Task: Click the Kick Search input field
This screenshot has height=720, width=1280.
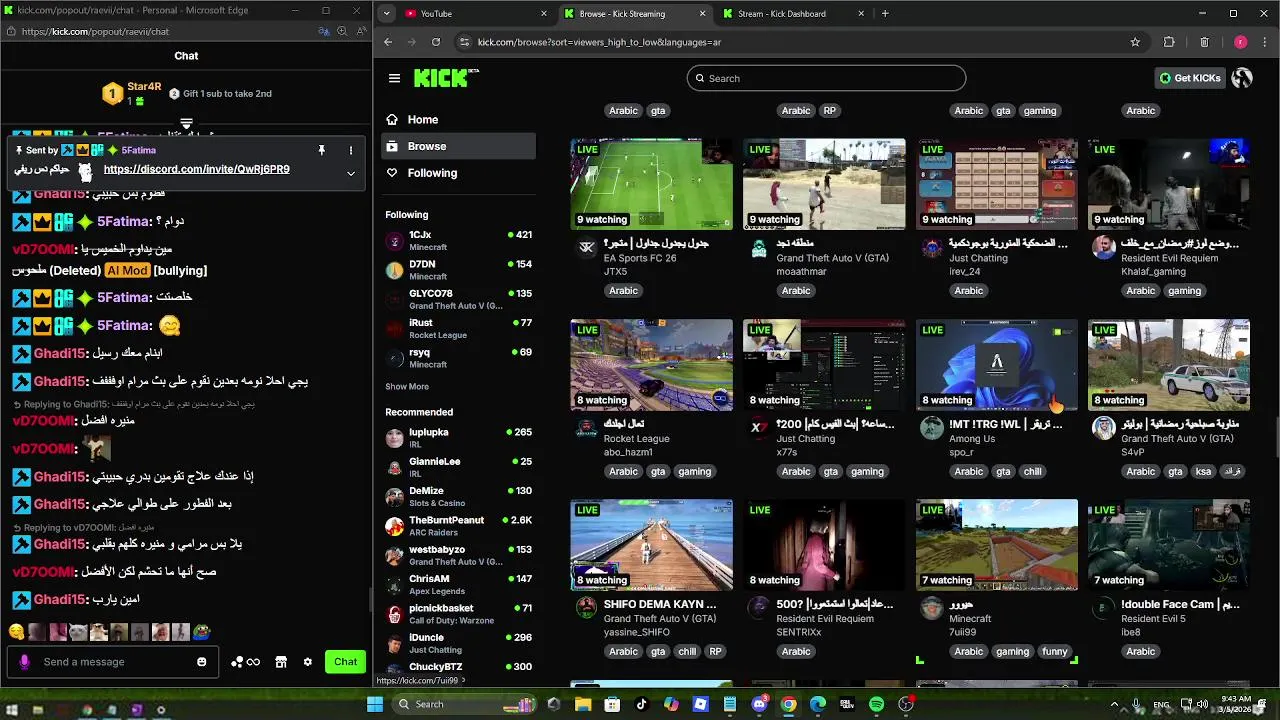Action: (x=826, y=78)
